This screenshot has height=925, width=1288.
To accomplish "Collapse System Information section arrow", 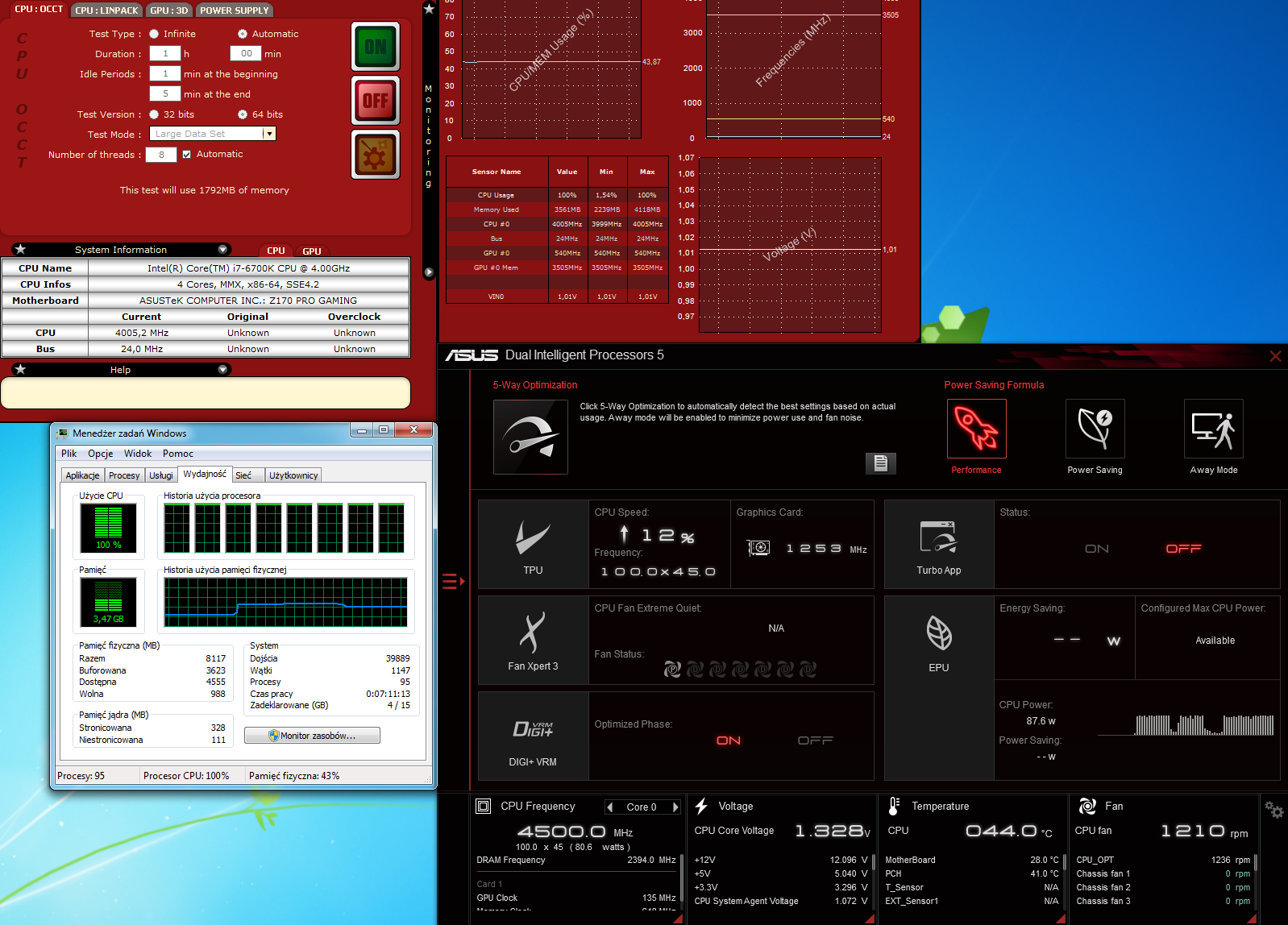I will click(222, 250).
